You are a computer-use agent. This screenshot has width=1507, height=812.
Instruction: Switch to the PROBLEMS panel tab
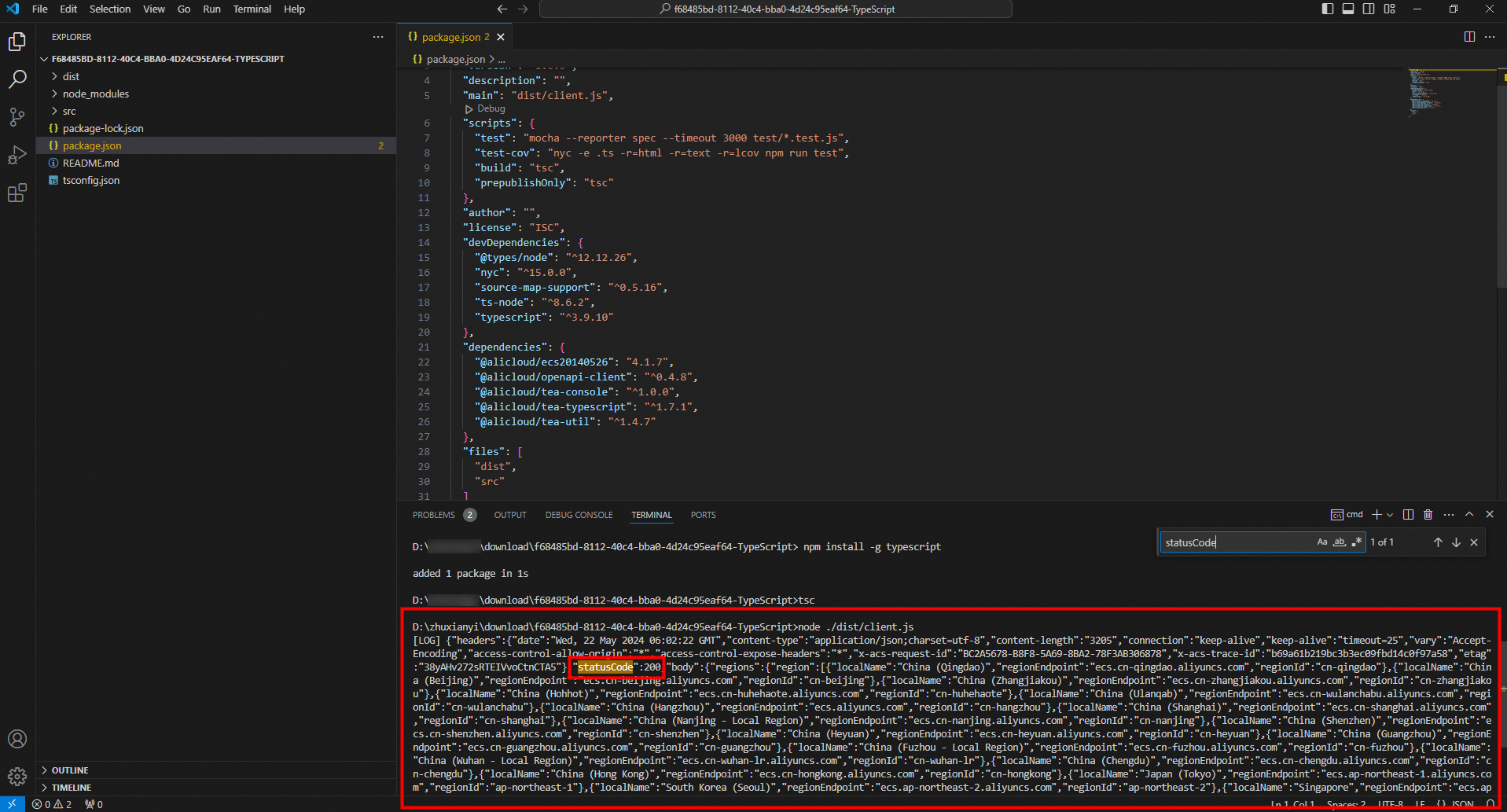444,515
